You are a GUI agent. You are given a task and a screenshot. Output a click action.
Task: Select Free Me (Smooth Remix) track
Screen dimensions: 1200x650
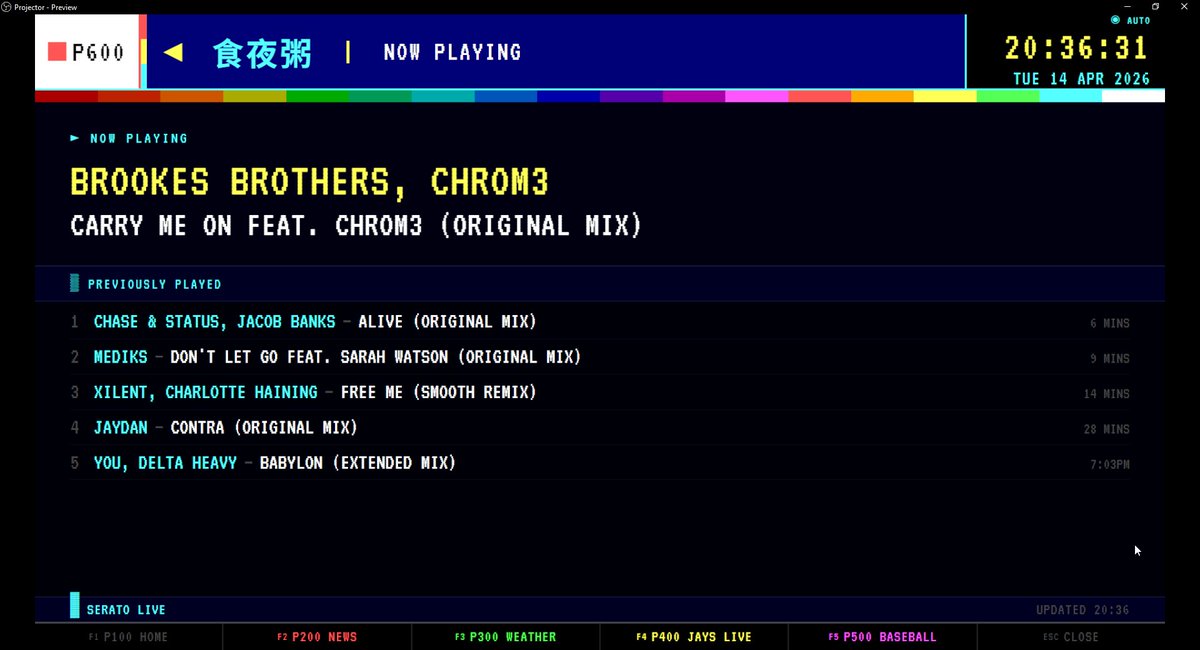click(438, 392)
